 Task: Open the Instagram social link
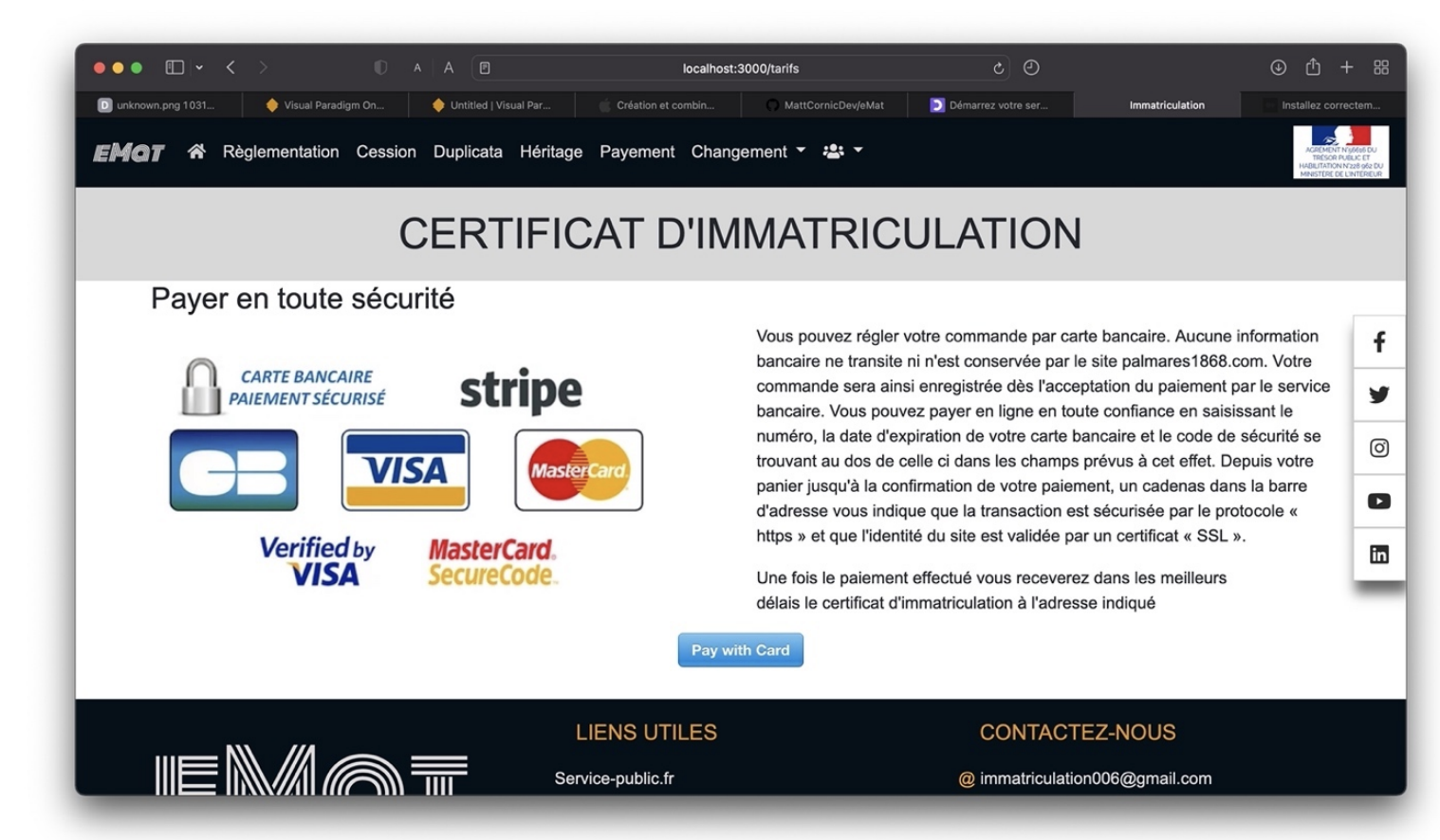(1379, 448)
